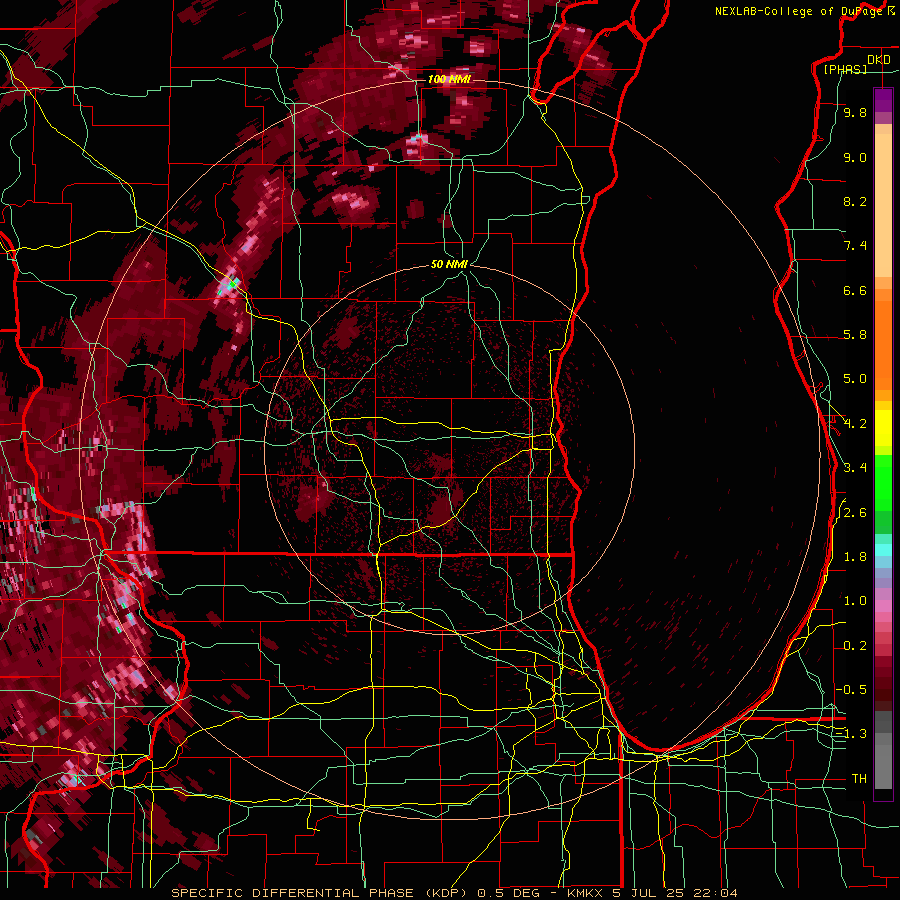900x900 pixels.
Task: Click the TH threshold label on the scale
Action: 859,779
